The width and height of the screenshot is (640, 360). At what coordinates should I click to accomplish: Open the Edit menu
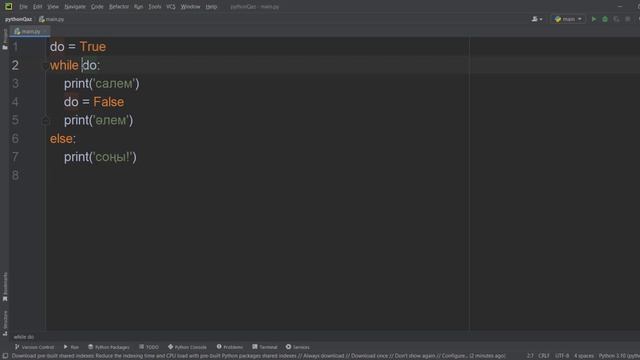38,7
